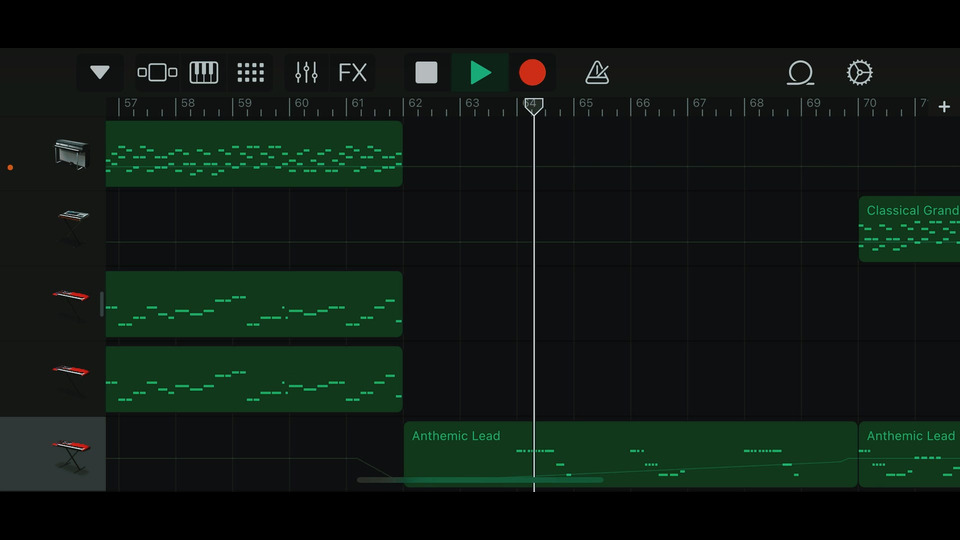Open the FX panel
The image size is (960, 540).
click(x=353, y=72)
